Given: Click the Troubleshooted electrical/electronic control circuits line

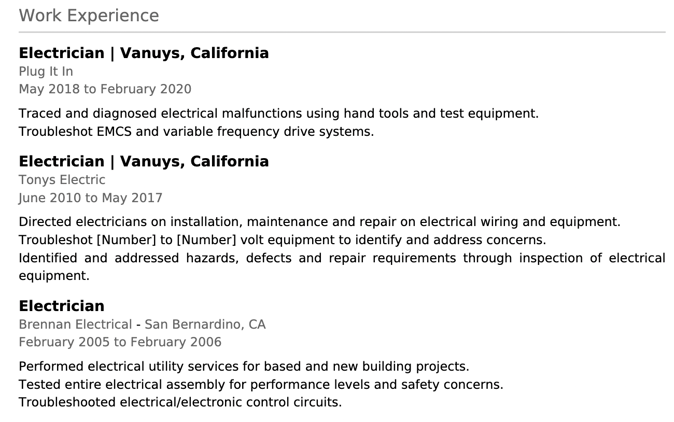Looking at the screenshot, I should pos(181,402).
